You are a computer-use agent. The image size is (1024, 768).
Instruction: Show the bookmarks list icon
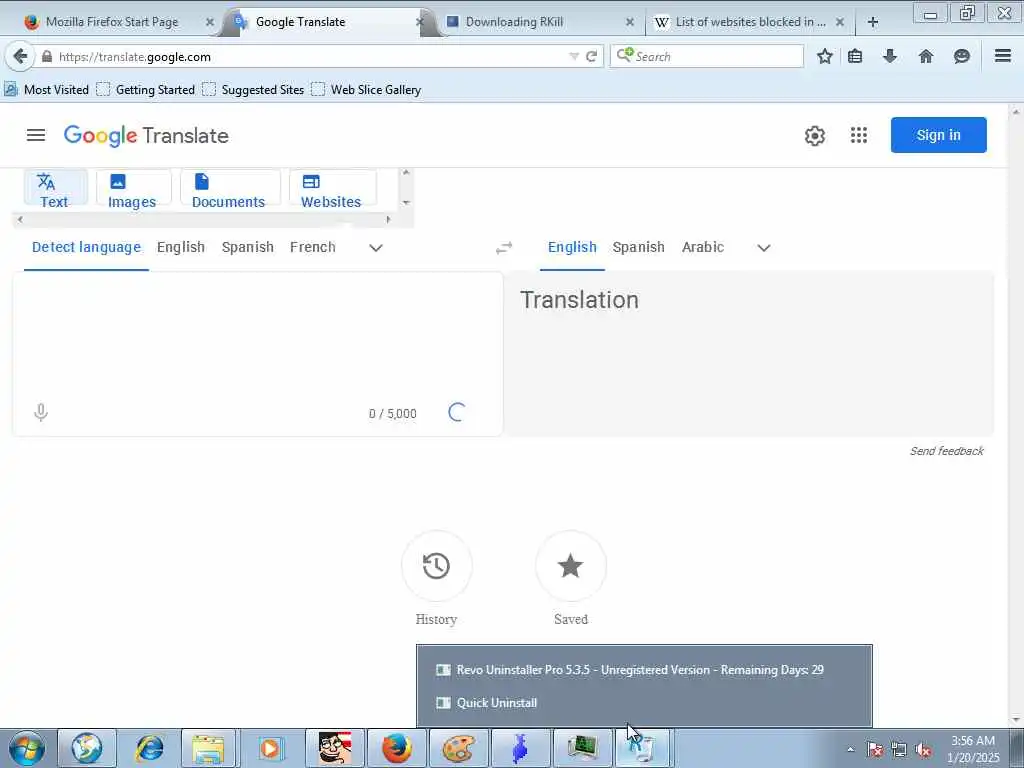point(855,56)
